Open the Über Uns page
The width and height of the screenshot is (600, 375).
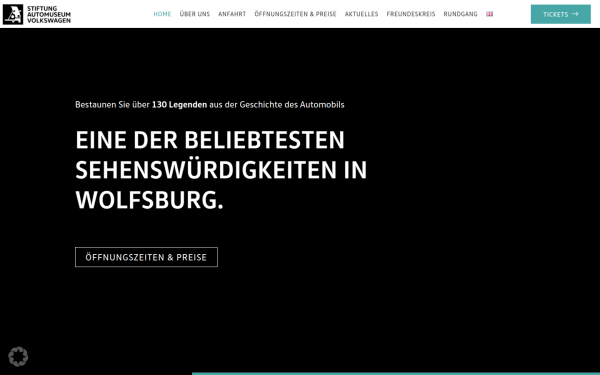coord(195,14)
